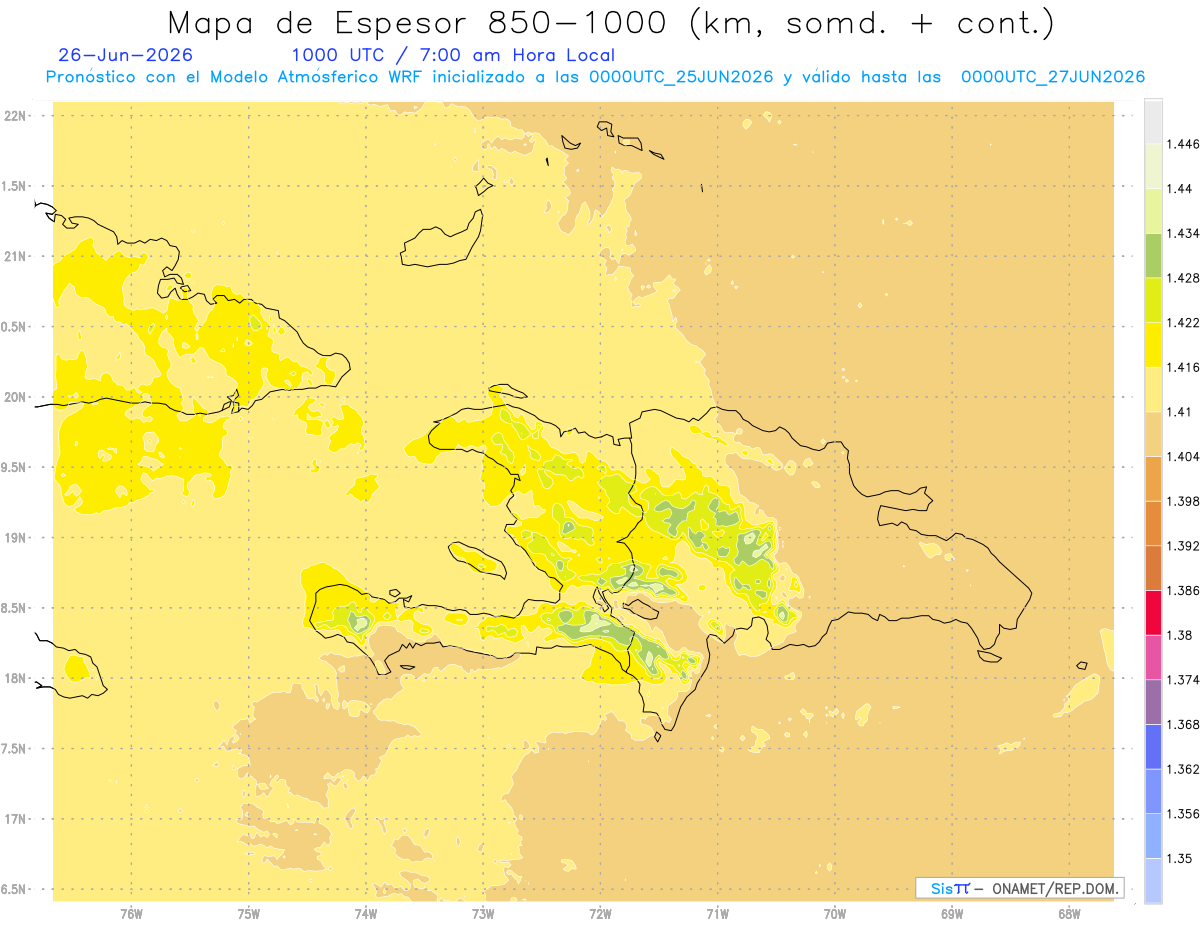
Task: Click the deep blue legend band between 1.362 and 1.368
Action: 1153,747
